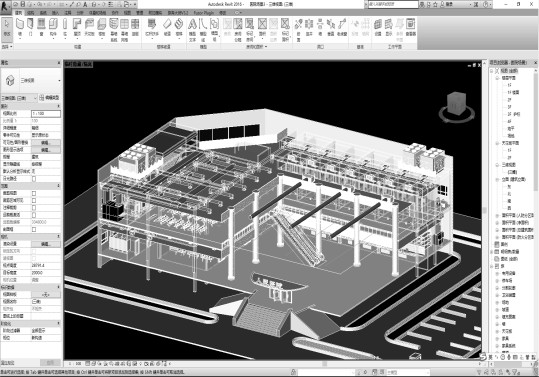
Task: Collapse the Floor Plans node in Project Browser
Action: (497, 78)
